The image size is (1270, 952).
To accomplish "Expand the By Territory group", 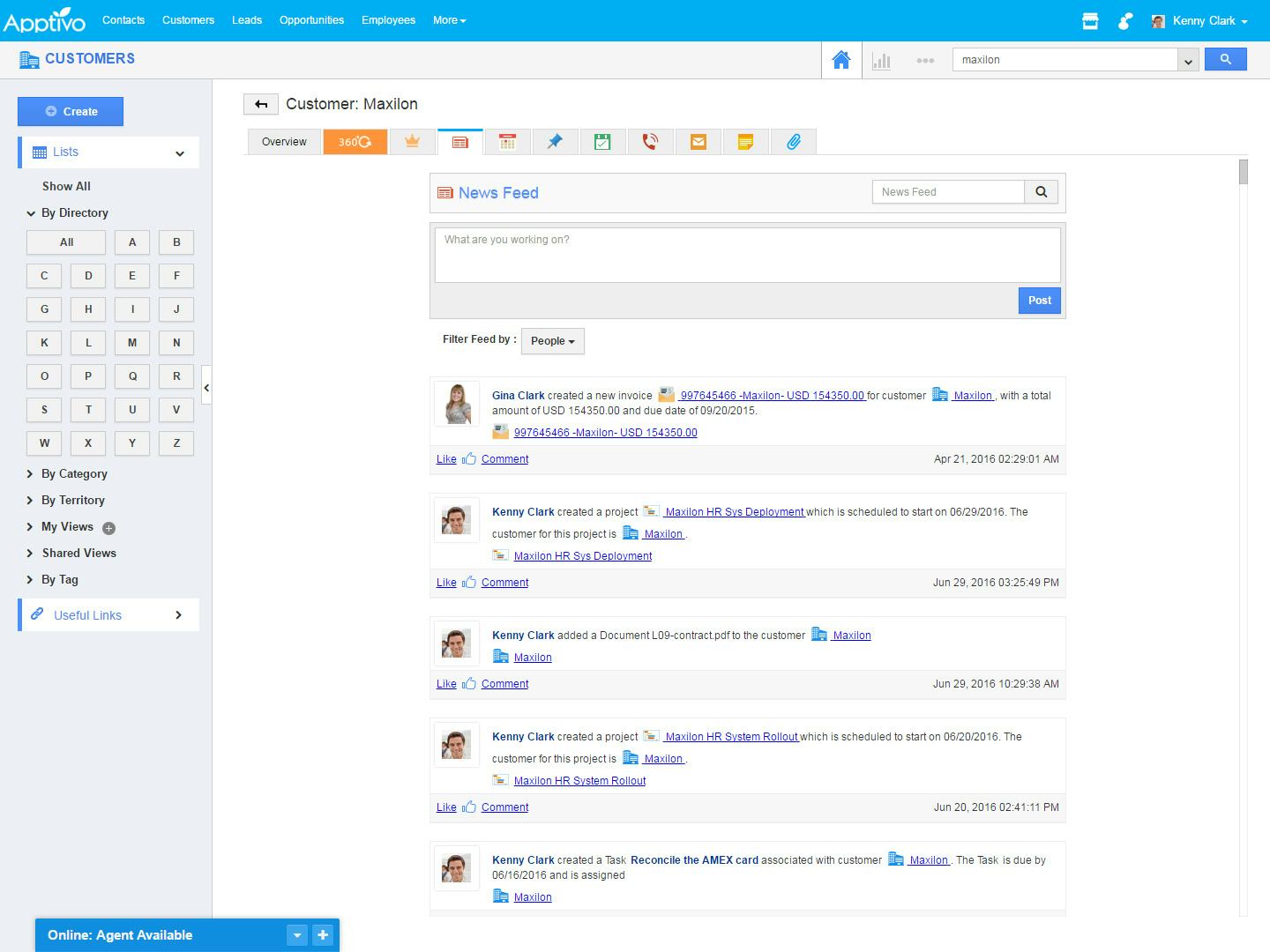I will point(30,501).
